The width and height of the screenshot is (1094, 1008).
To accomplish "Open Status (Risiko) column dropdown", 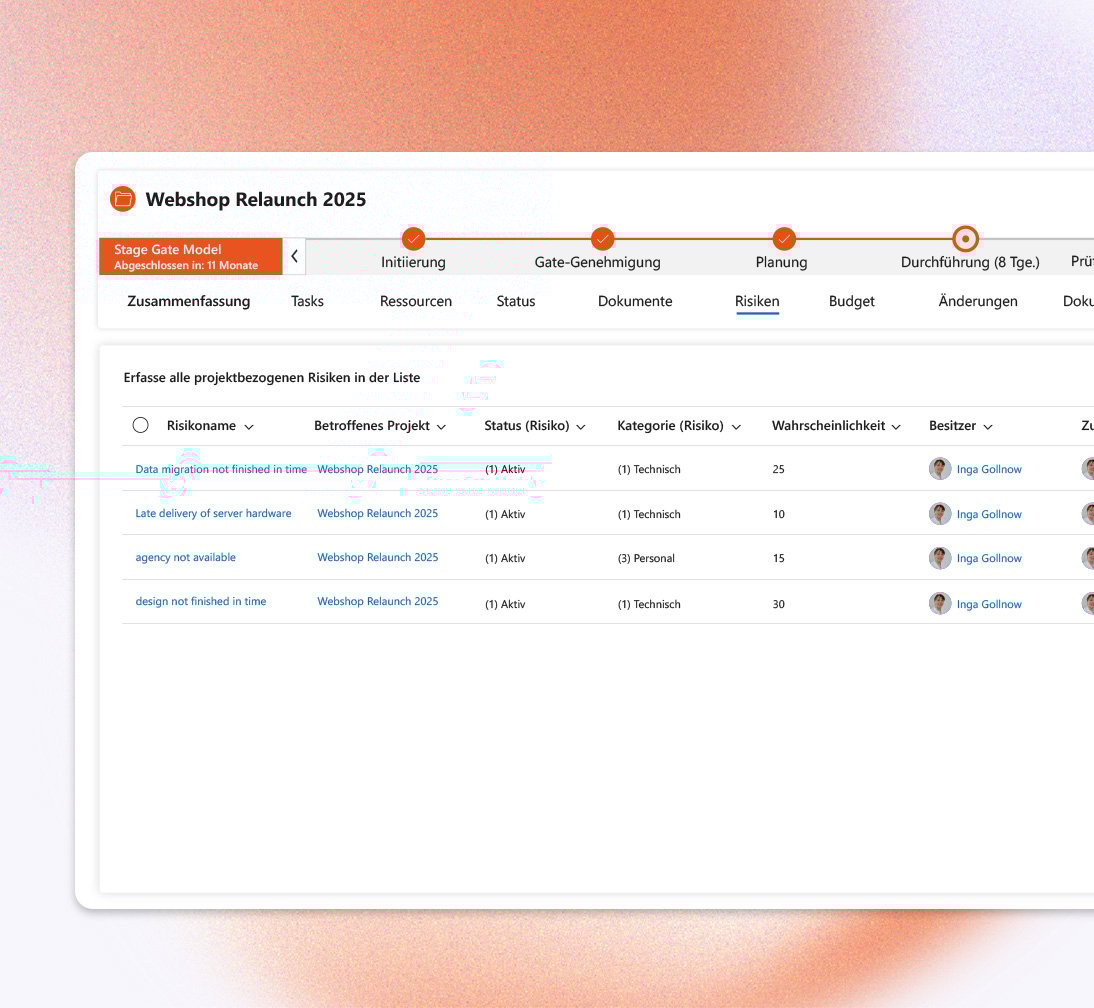I will pos(580,427).
